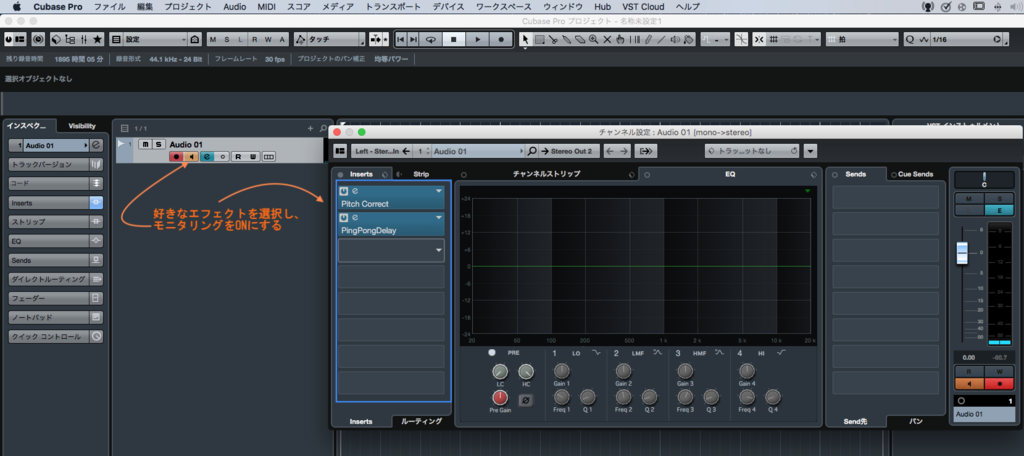The height and width of the screenshot is (456, 1024).
Task: Bypass the PingPongDelay insert
Action: click(344, 218)
